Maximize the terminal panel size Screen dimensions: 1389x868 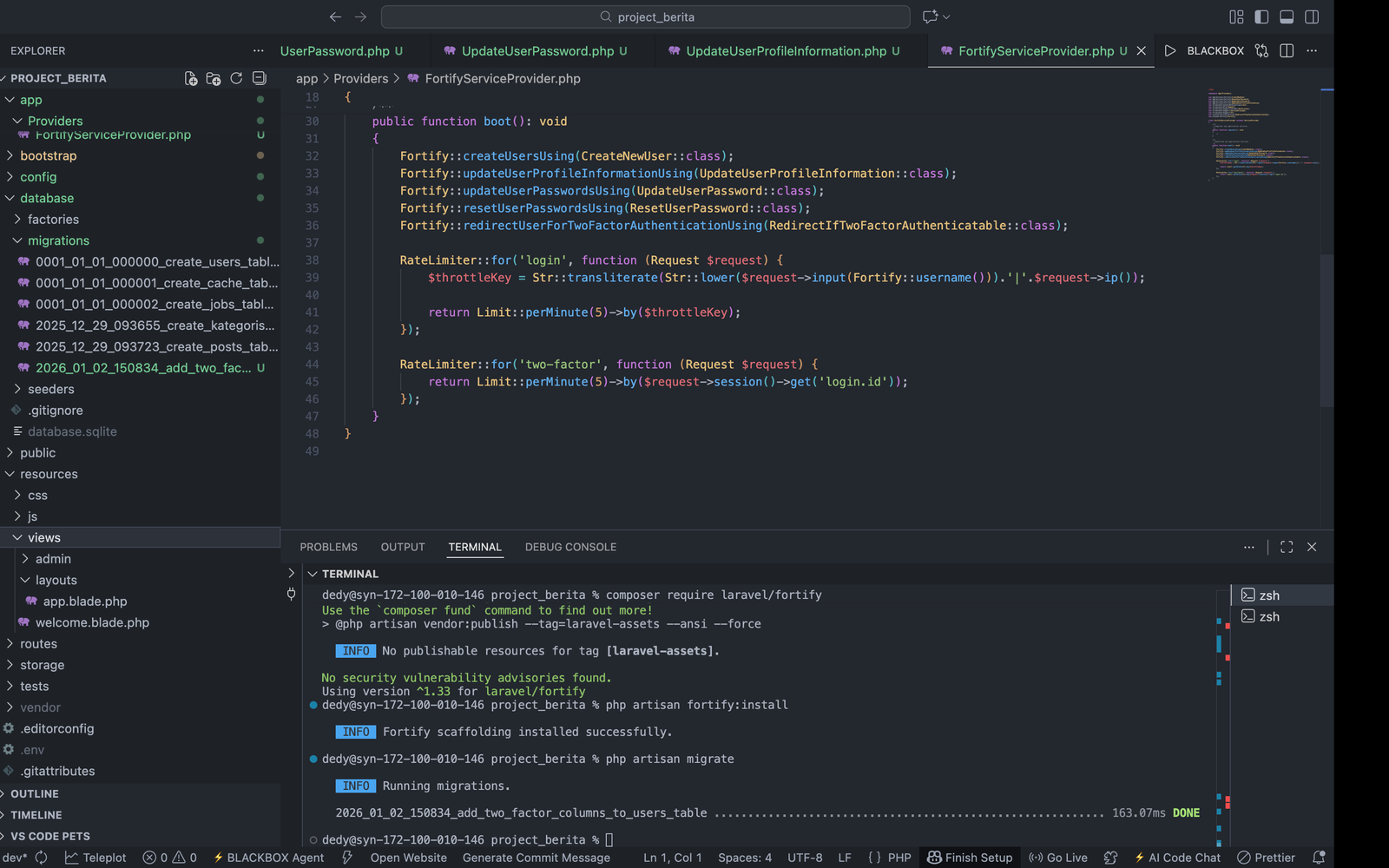(1287, 547)
